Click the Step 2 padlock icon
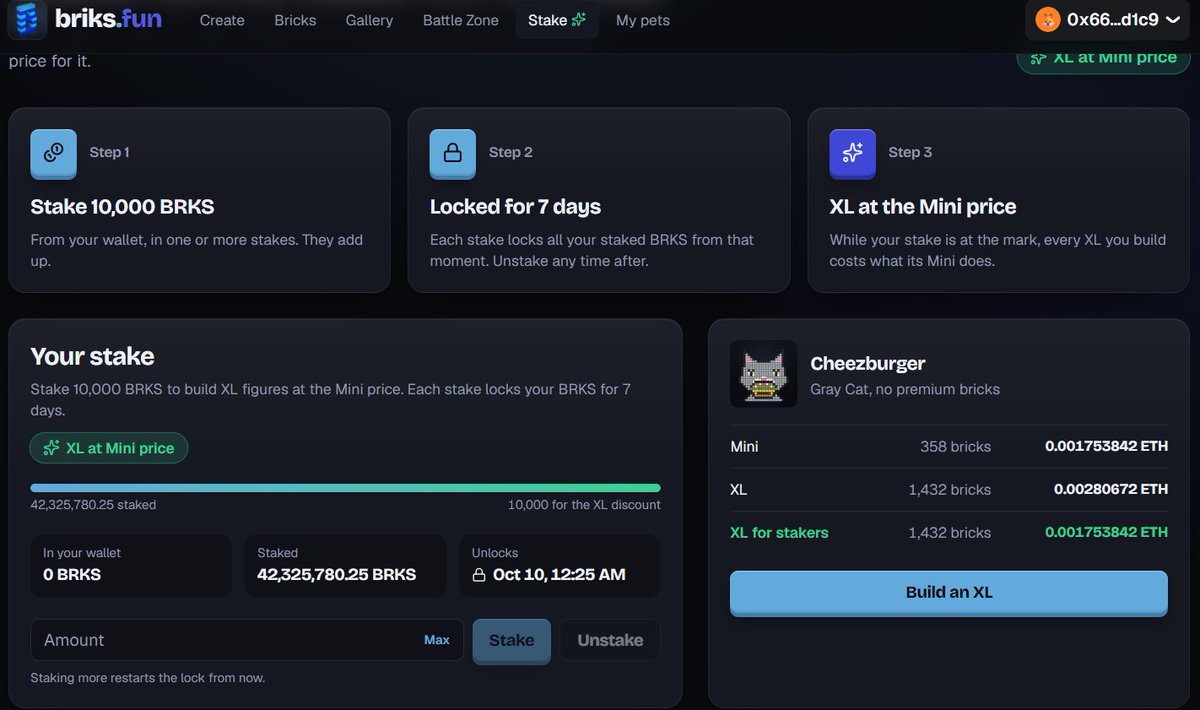The image size is (1200, 710). click(x=453, y=153)
